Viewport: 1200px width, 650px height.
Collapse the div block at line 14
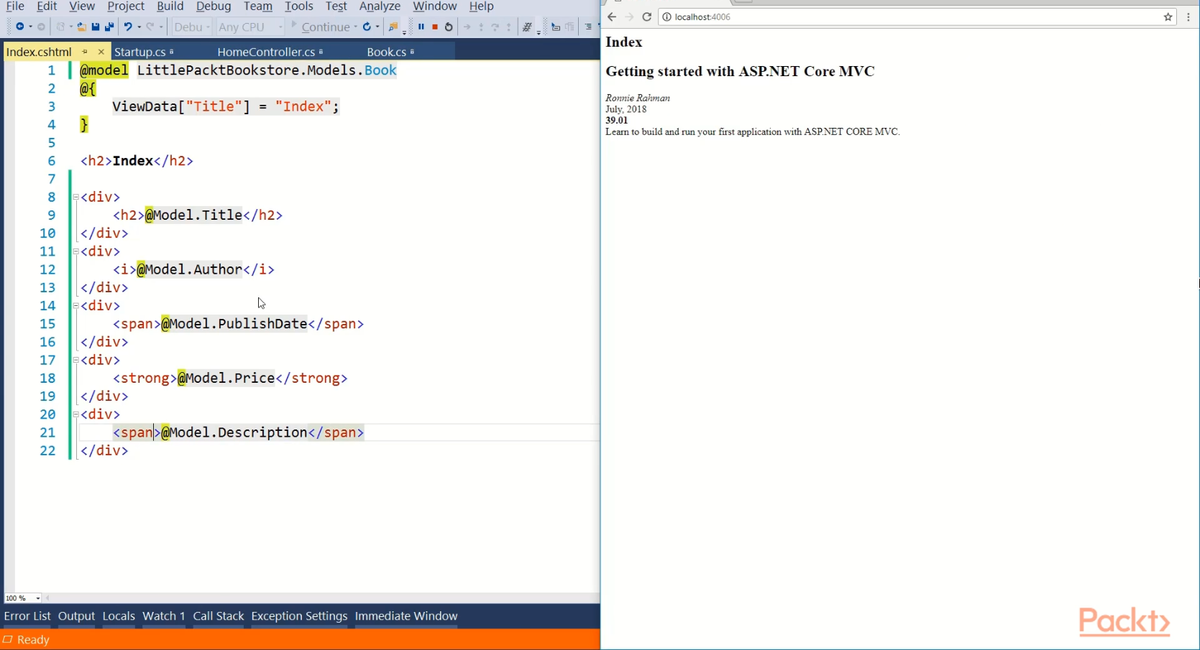click(75, 306)
